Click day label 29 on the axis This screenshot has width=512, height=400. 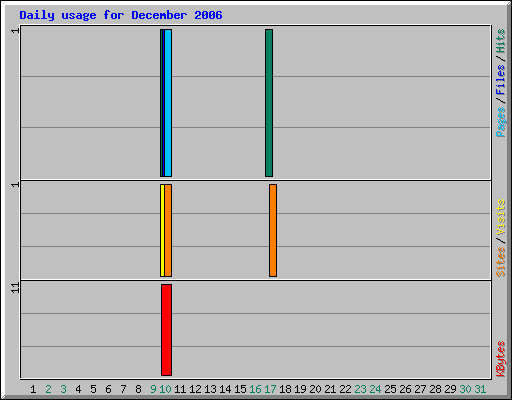pos(450,389)
